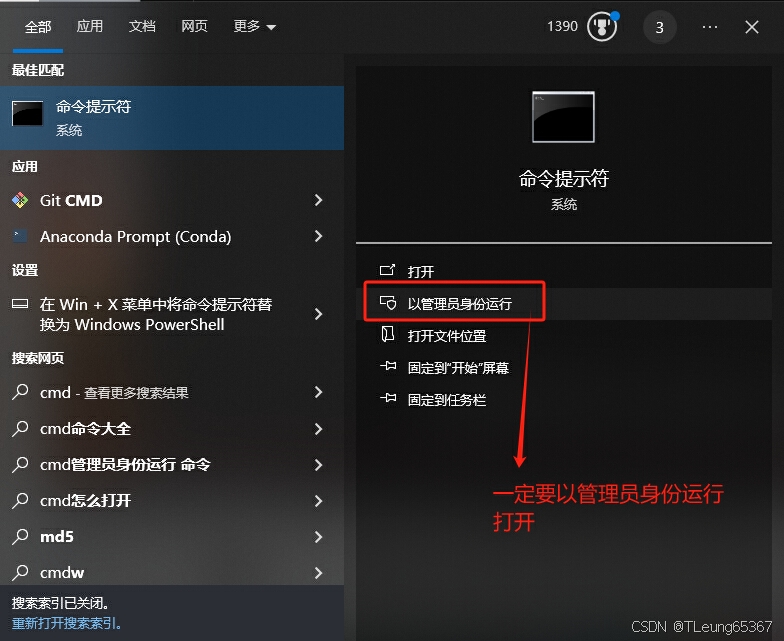The image size is (784, 641).
Task: Click the run as administrator shield icon
Action: [x=388, y=303]
